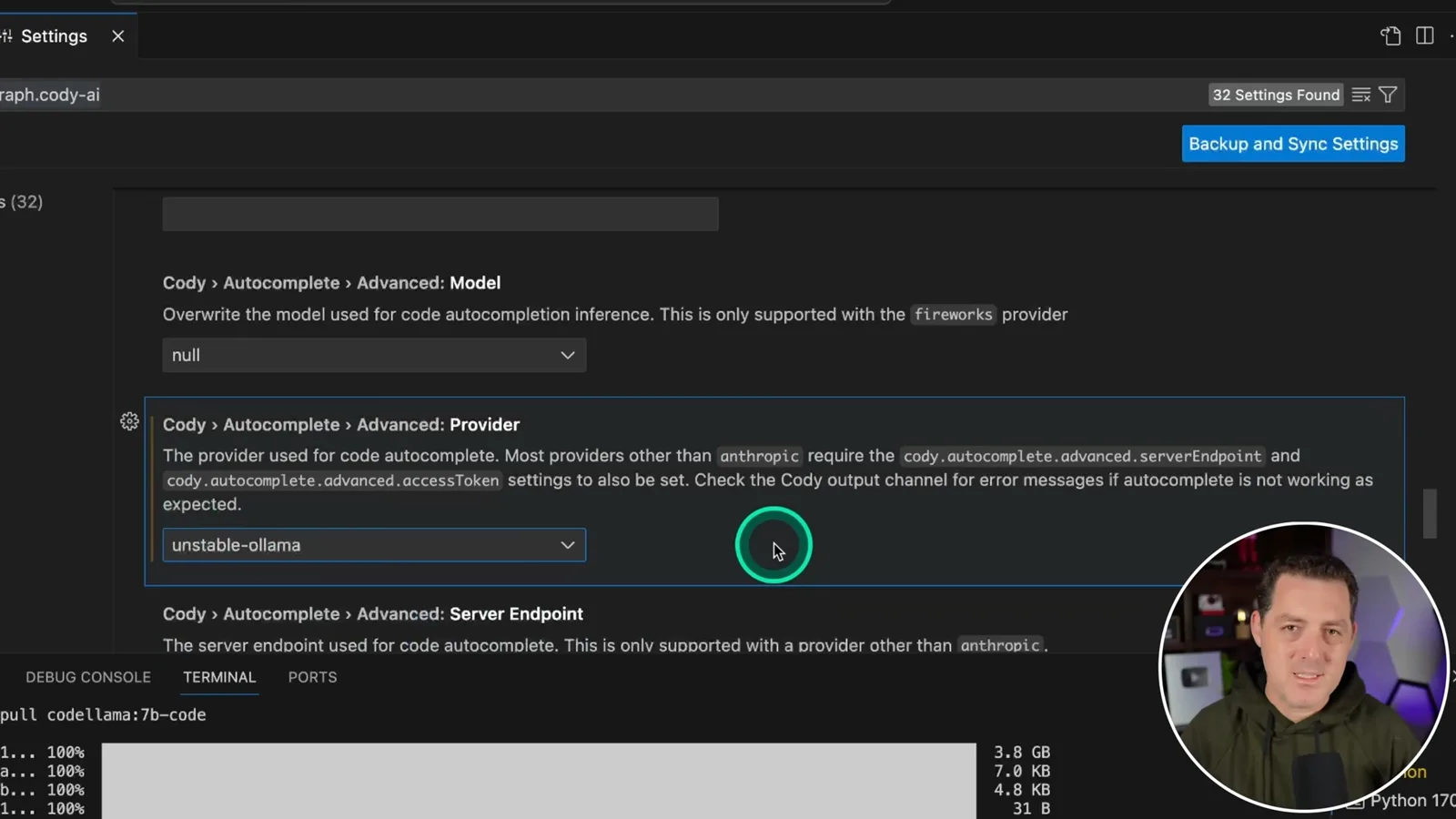This screenshot has width=1456, height=819.
Task: Select the Advanced: Server Endpoint title
Action: pos(373,614)
